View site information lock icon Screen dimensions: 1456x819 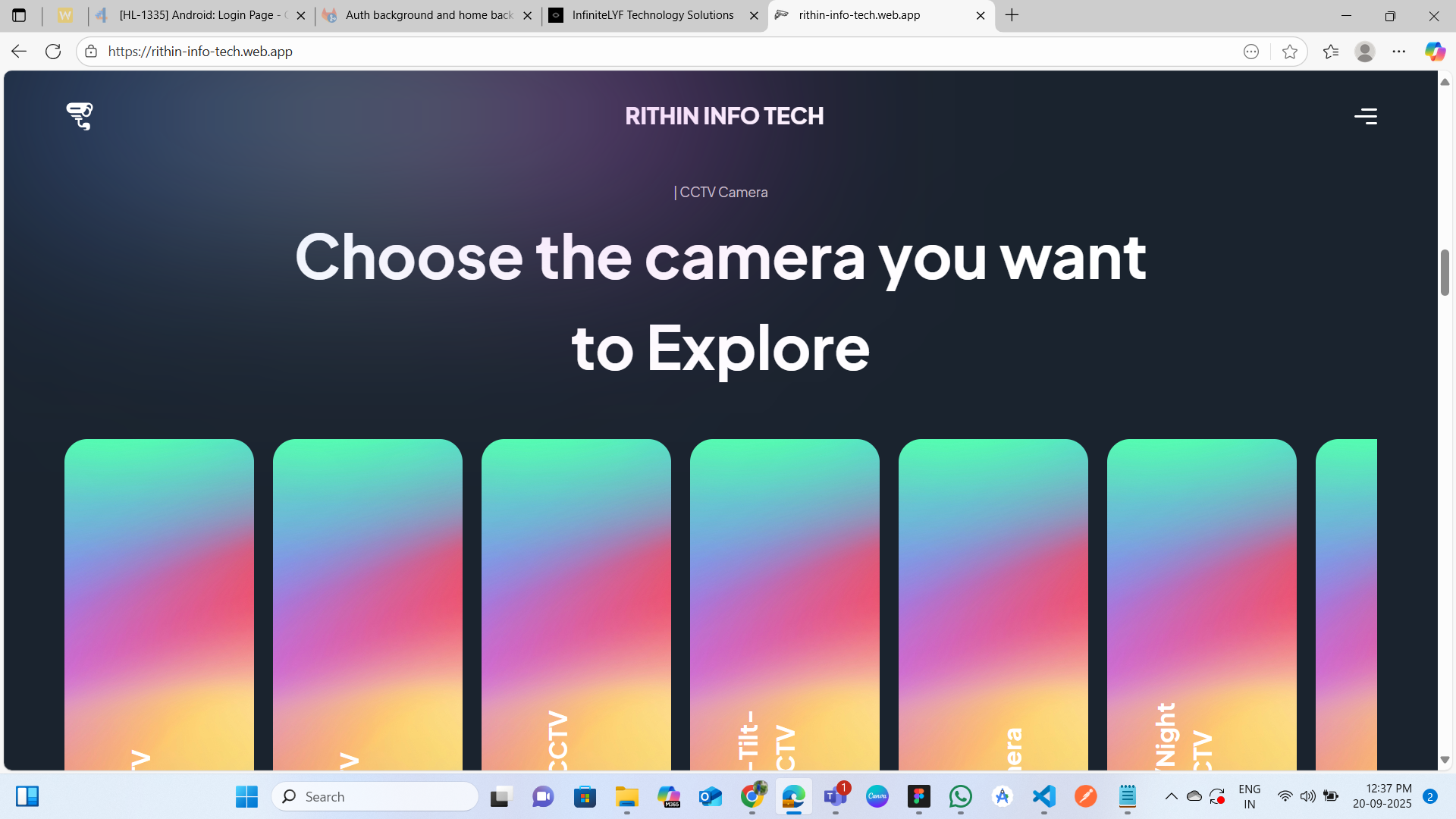91,52
